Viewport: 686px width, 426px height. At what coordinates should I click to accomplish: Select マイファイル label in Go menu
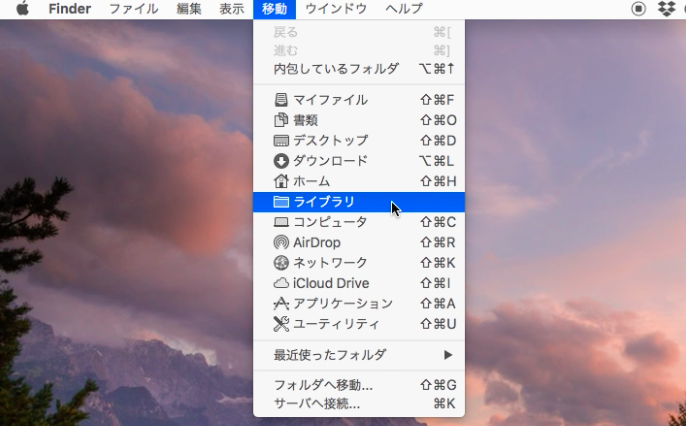[330, 100]
